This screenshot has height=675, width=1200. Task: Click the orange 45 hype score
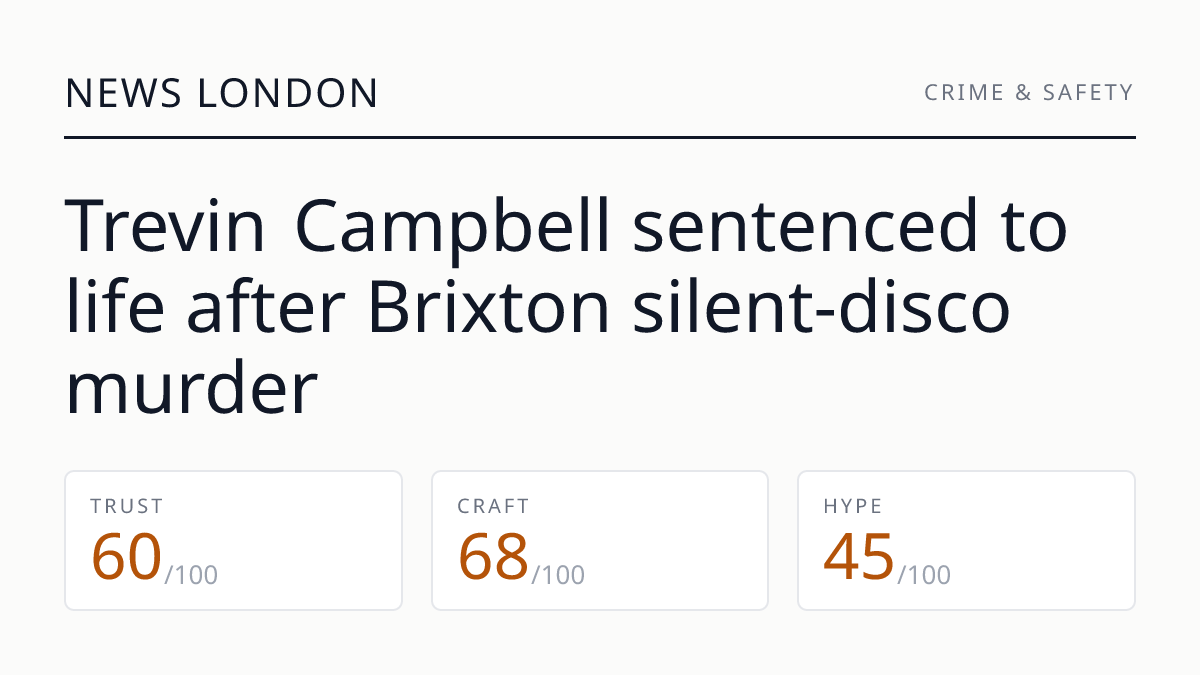pos(859,556)
